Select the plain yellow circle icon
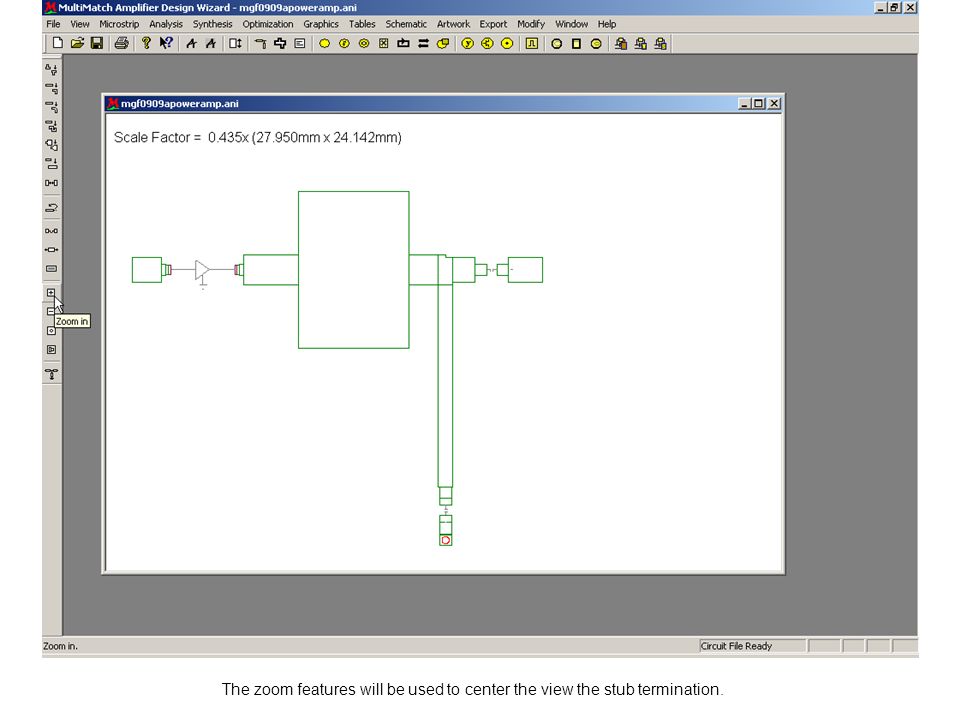This screenshot has height=720, width=960. [324, 43]
